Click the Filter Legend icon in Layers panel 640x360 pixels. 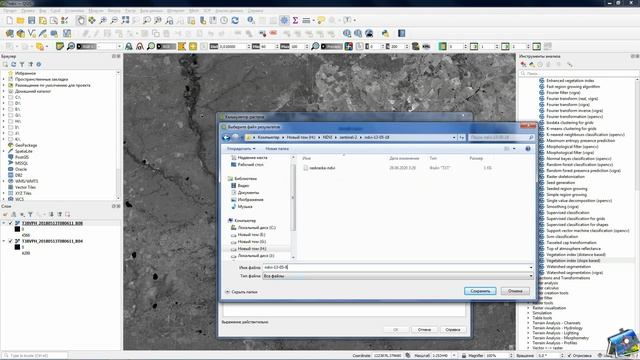[x=30, y=214]
